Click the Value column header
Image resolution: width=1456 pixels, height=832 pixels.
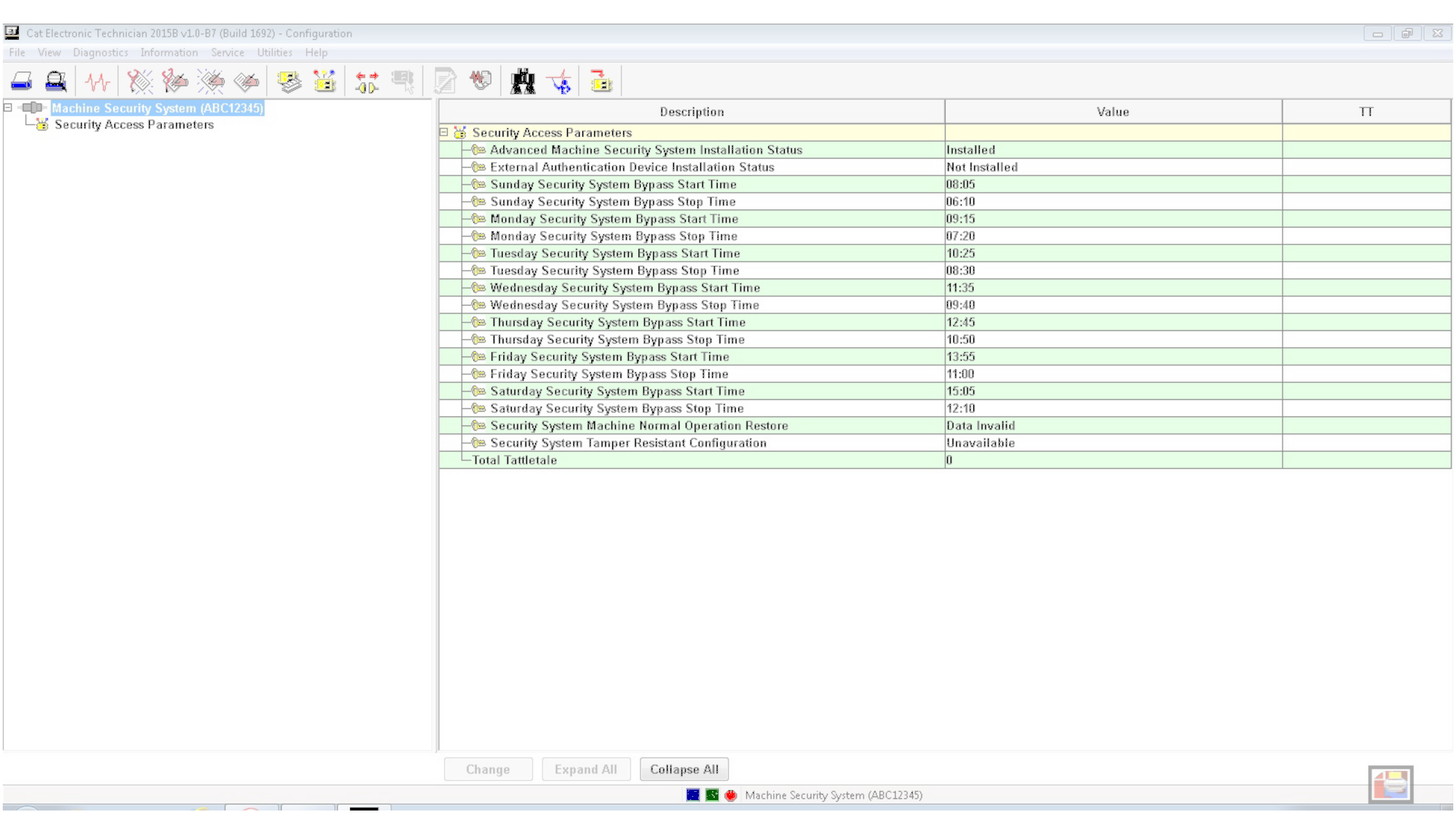1113,112
